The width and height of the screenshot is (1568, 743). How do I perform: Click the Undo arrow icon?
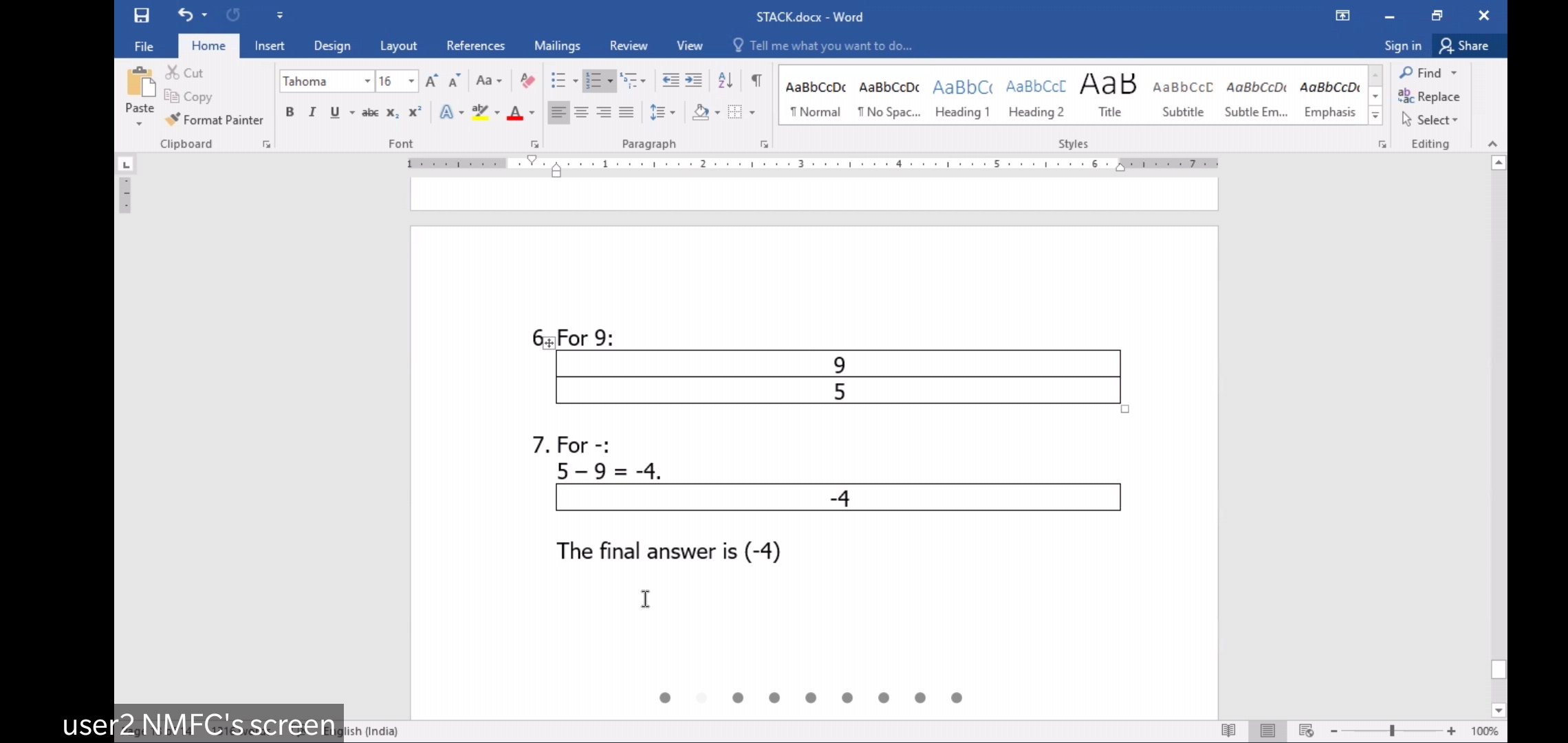(185, 14)
